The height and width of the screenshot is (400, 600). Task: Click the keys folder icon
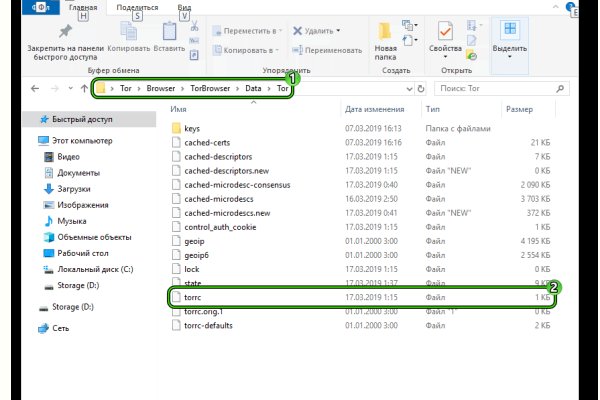(x=176, y=128)
